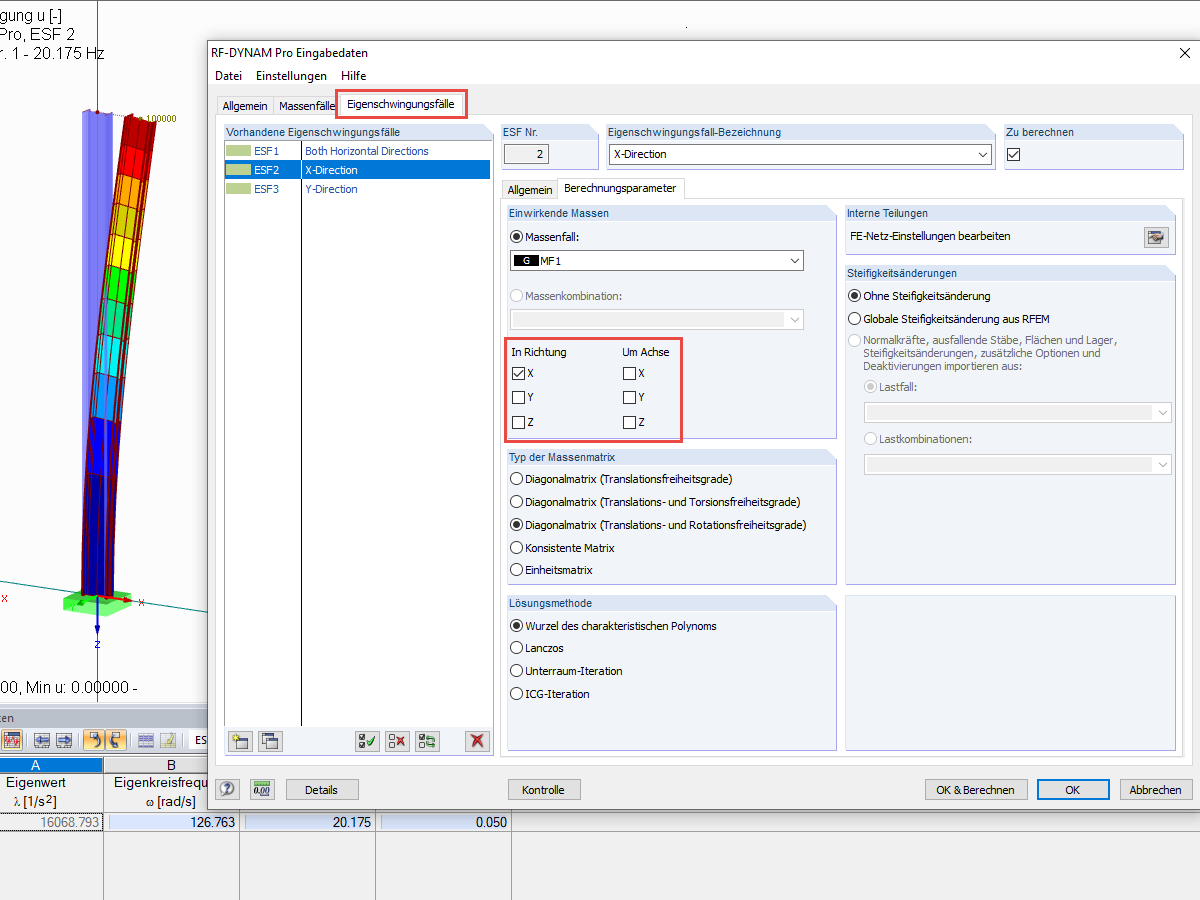1200x900 pixels.
Task: Switch to the Berechnungsparameter sub-tab
Action: 620,188
